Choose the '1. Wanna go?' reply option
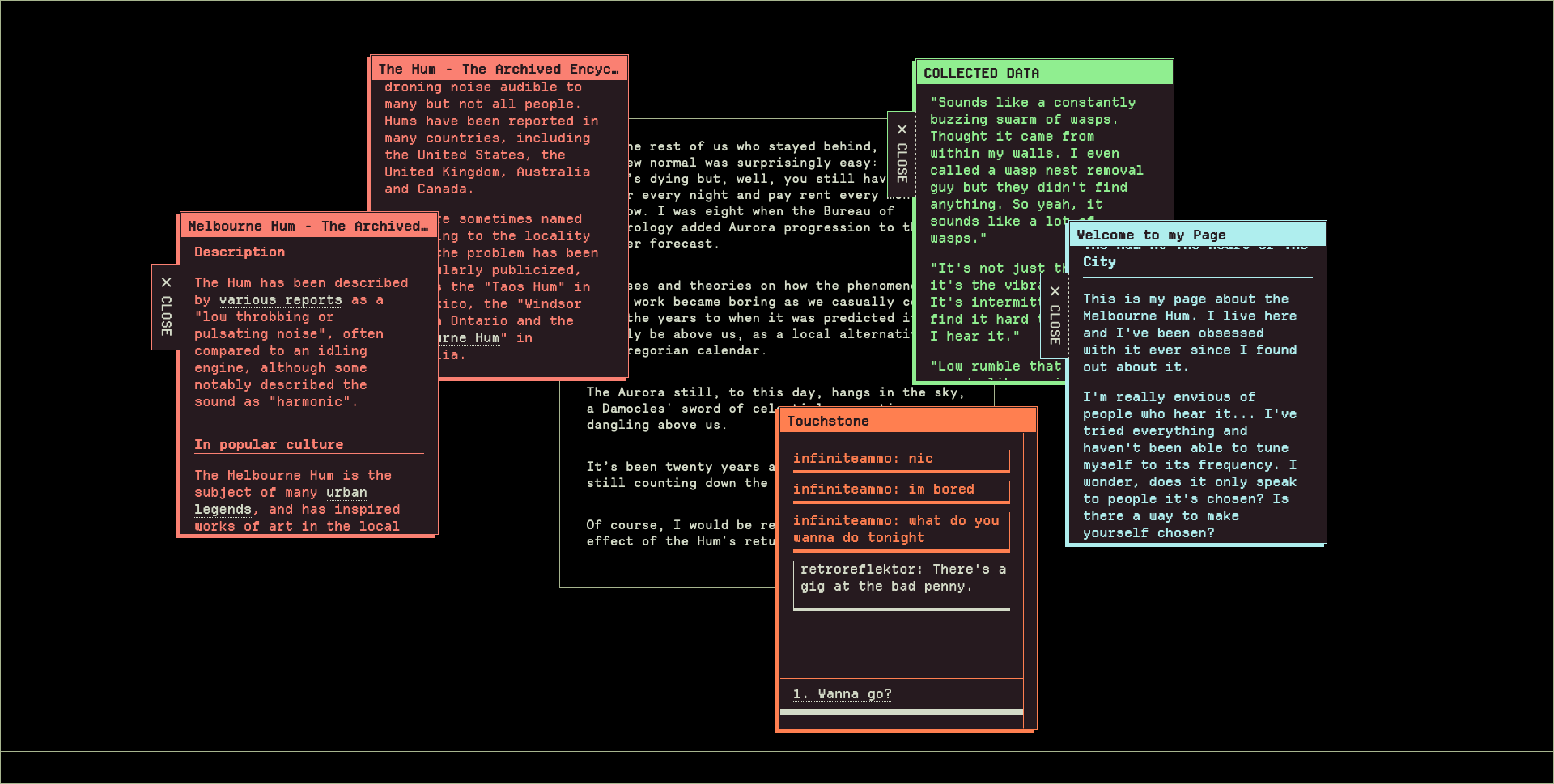 [842, 694]
